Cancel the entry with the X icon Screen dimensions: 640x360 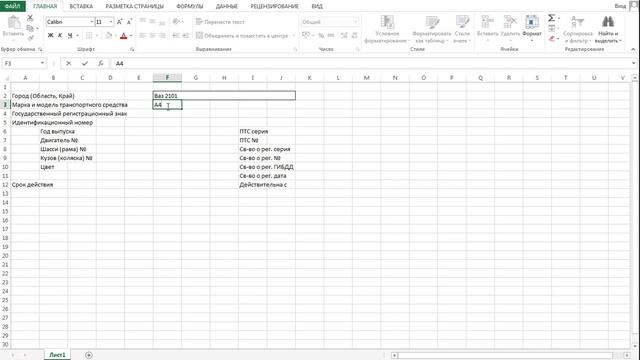click(69, 63)
